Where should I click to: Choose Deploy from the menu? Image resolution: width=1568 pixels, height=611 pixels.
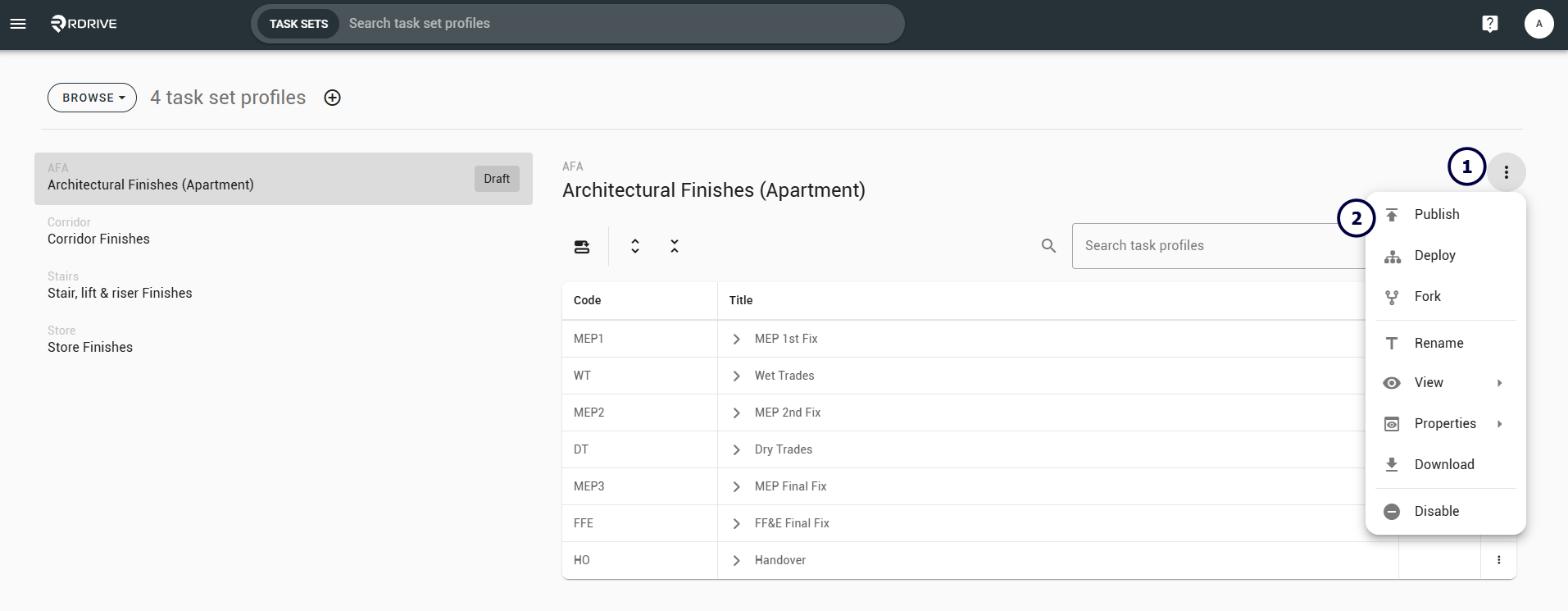1445,255
